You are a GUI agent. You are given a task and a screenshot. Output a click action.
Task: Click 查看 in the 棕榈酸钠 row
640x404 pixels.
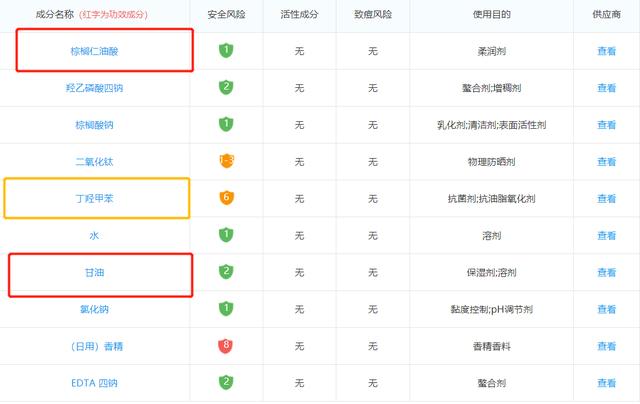[607, 125]
